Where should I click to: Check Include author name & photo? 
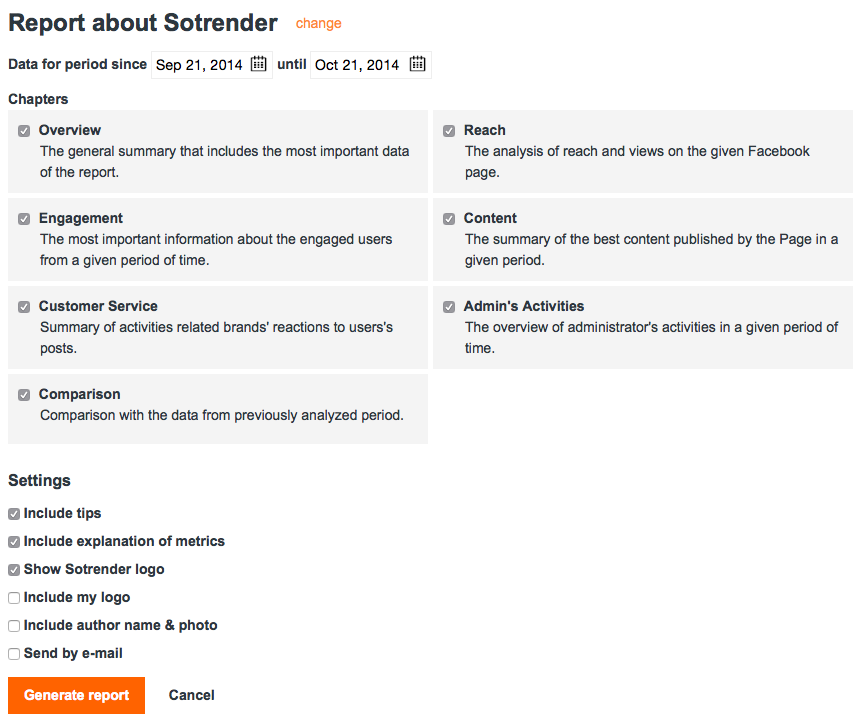click(14, 626)
